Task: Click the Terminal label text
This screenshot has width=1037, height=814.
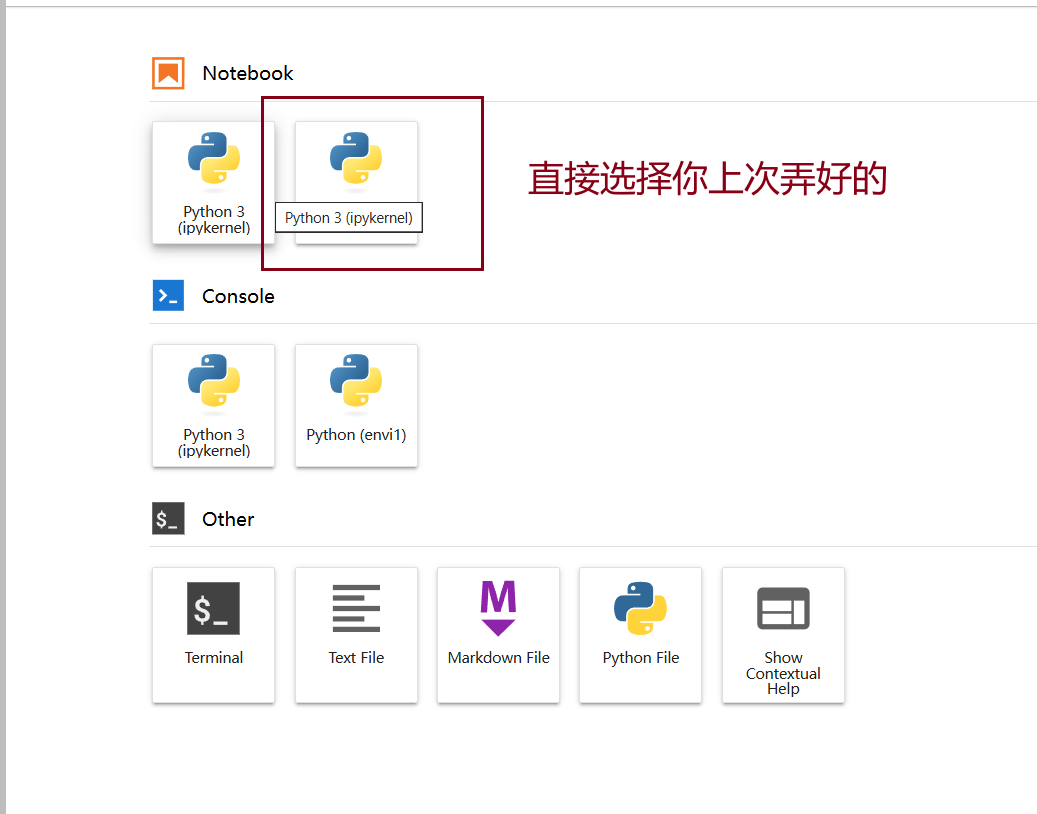Action: [x=214, y=657]
